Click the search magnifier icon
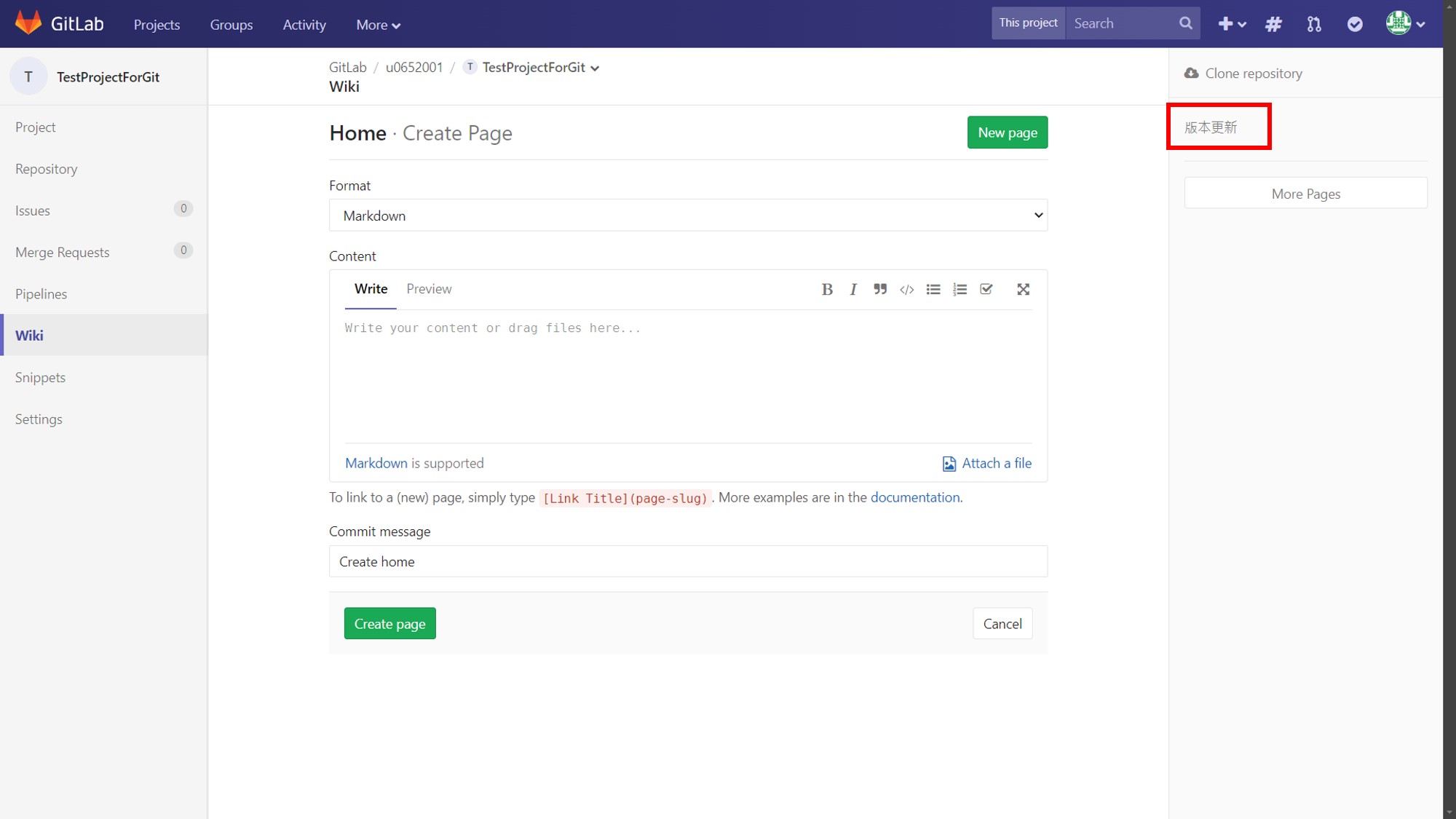Viewport: 1456px width, 819px height. tap(1186, 23)
